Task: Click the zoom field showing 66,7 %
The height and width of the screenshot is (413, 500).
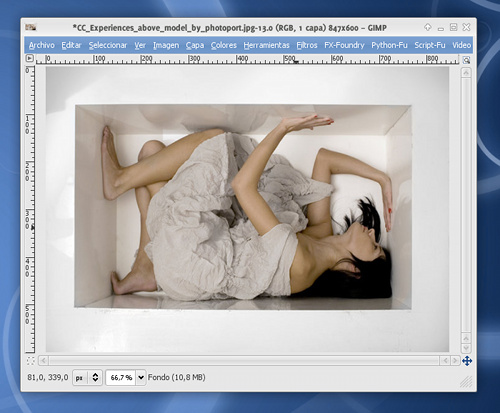Action: coord(121,378)
